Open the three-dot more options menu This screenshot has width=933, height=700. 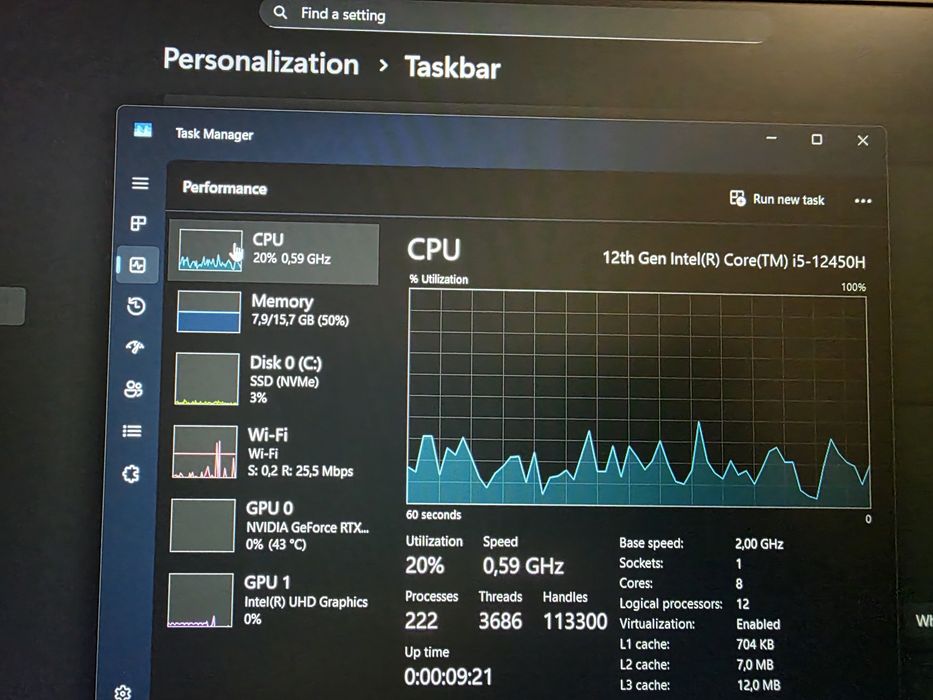pos(863,201)
